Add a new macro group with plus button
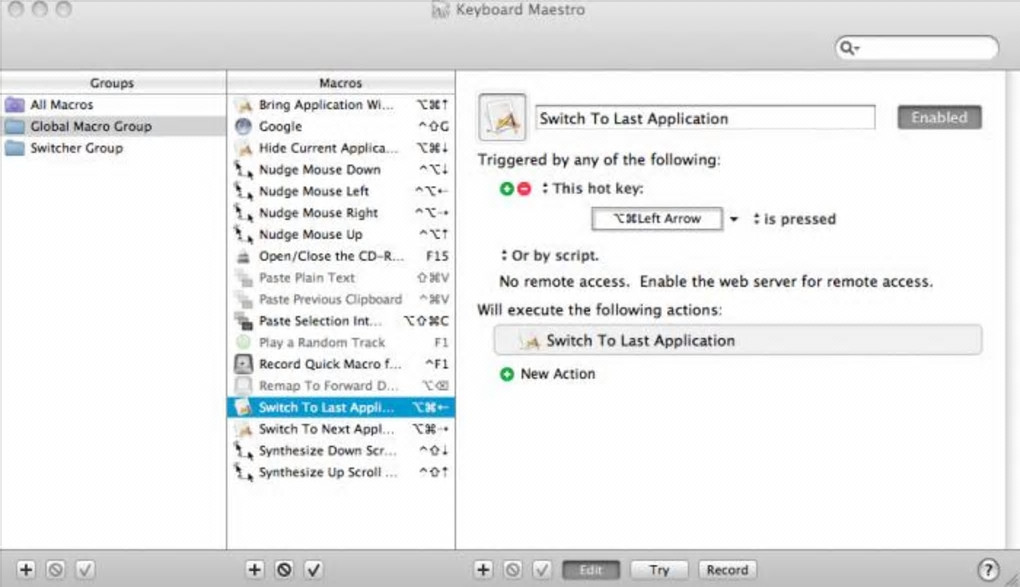 click(x=26, y=570)
